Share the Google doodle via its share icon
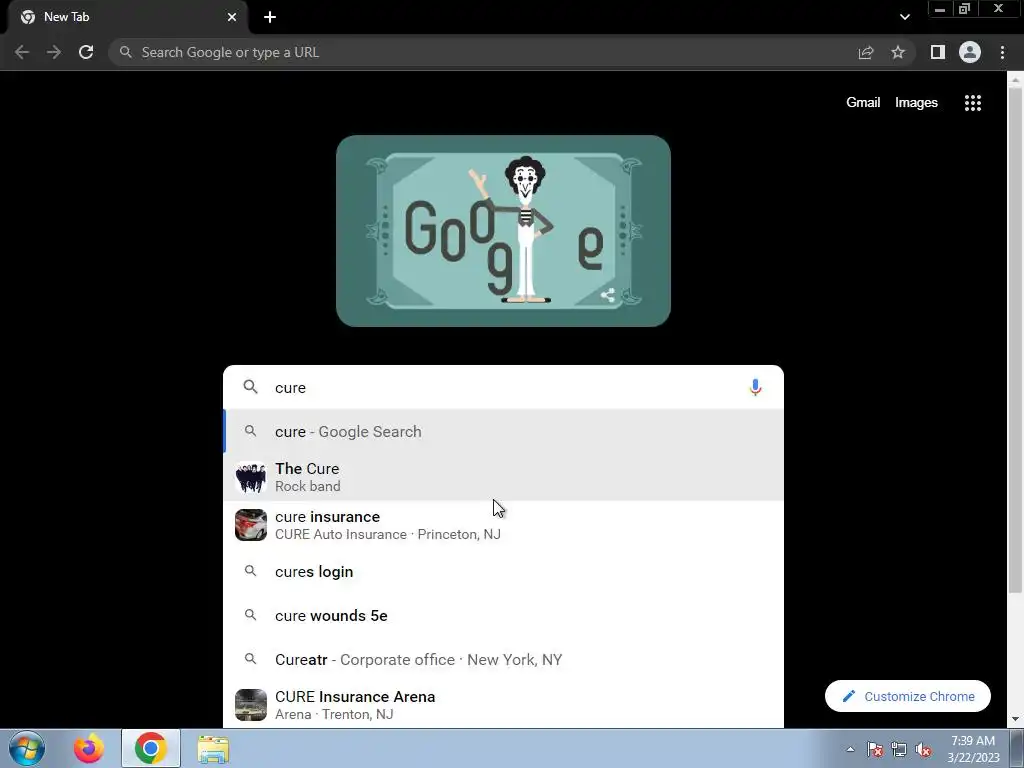The width and height of the screenshot is (1024, 768). coord(607,295)
